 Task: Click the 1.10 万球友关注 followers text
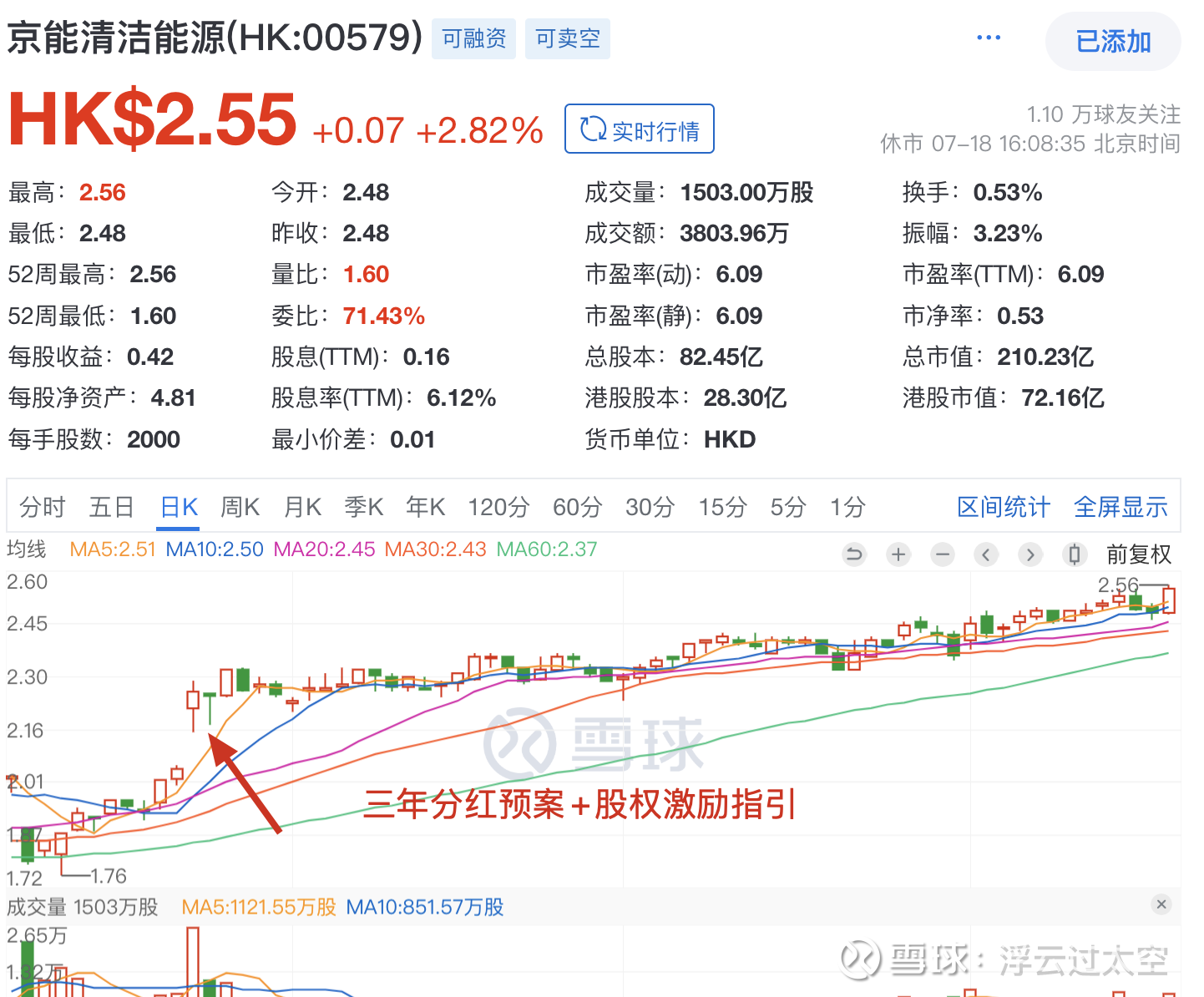click(x=1104, y=114)
